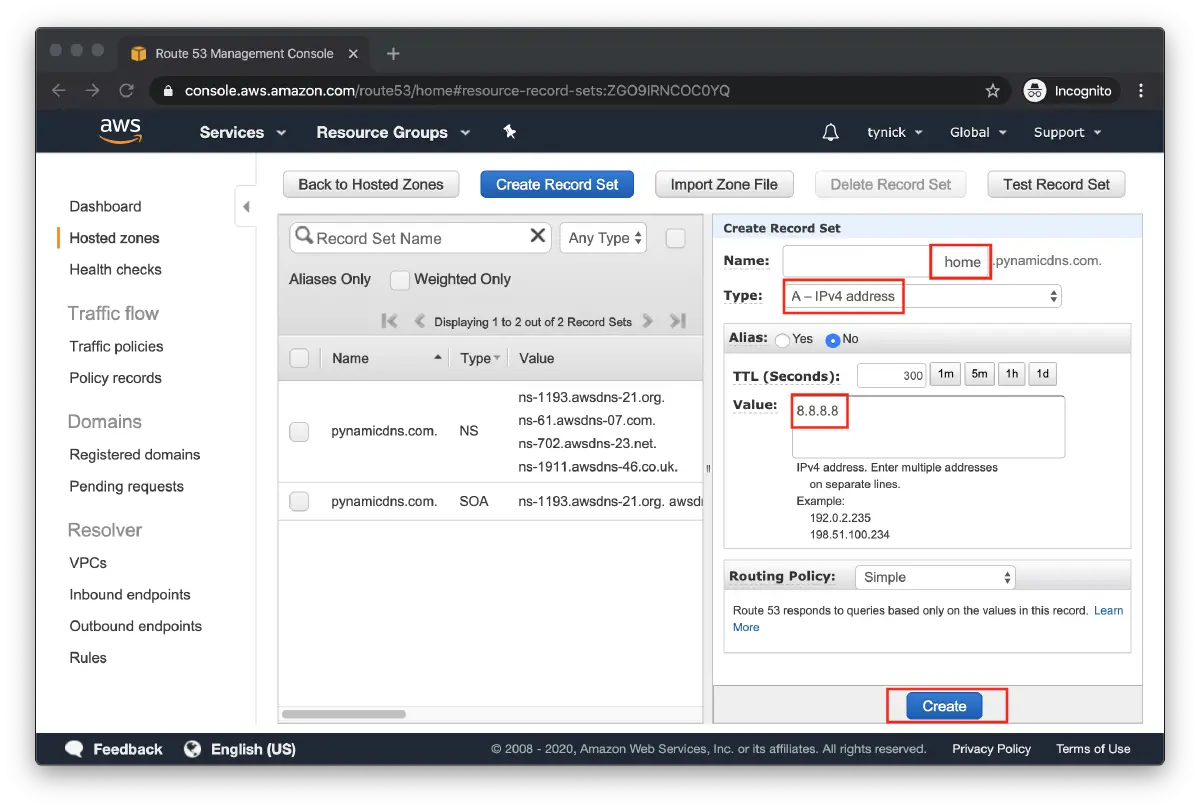Screen dimensions: 1200x809
Task: Click the Create button in the record panel
Action: coord(944,705)
